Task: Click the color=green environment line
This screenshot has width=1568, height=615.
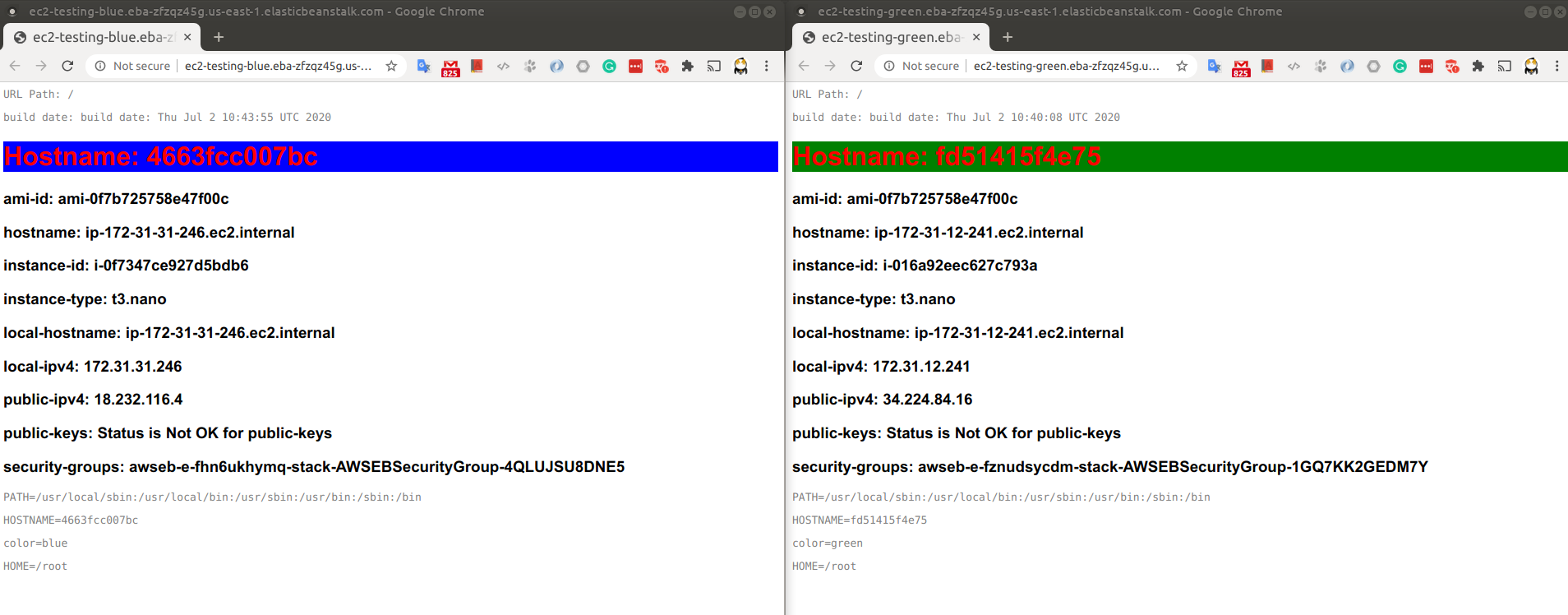Action: point(828,543)
